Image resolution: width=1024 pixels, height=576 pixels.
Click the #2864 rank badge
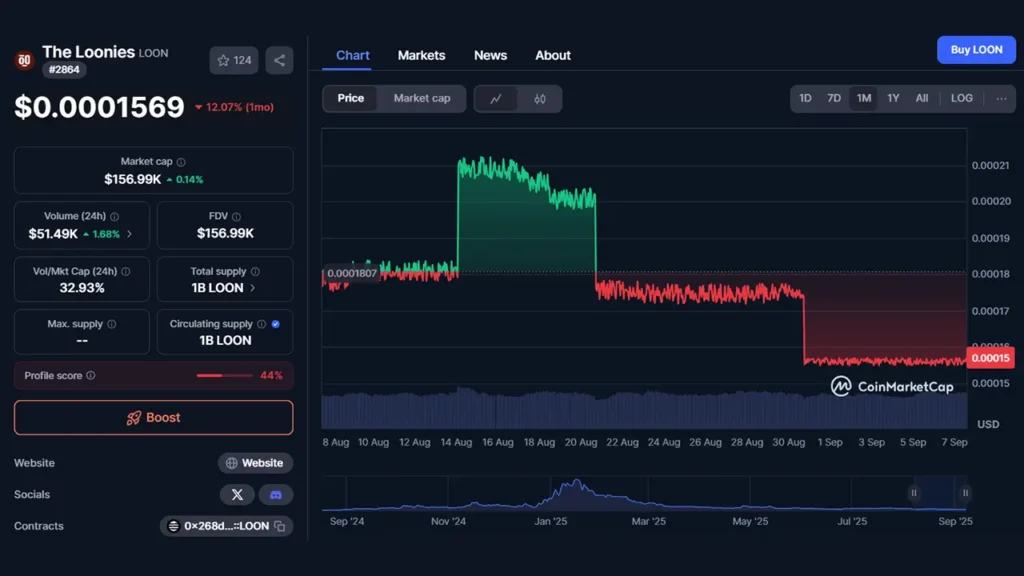point(64,70)
